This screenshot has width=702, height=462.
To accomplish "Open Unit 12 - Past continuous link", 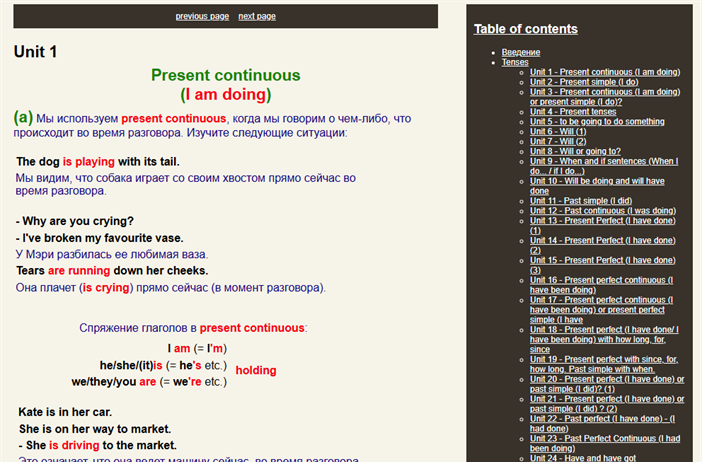I will 603,210.
